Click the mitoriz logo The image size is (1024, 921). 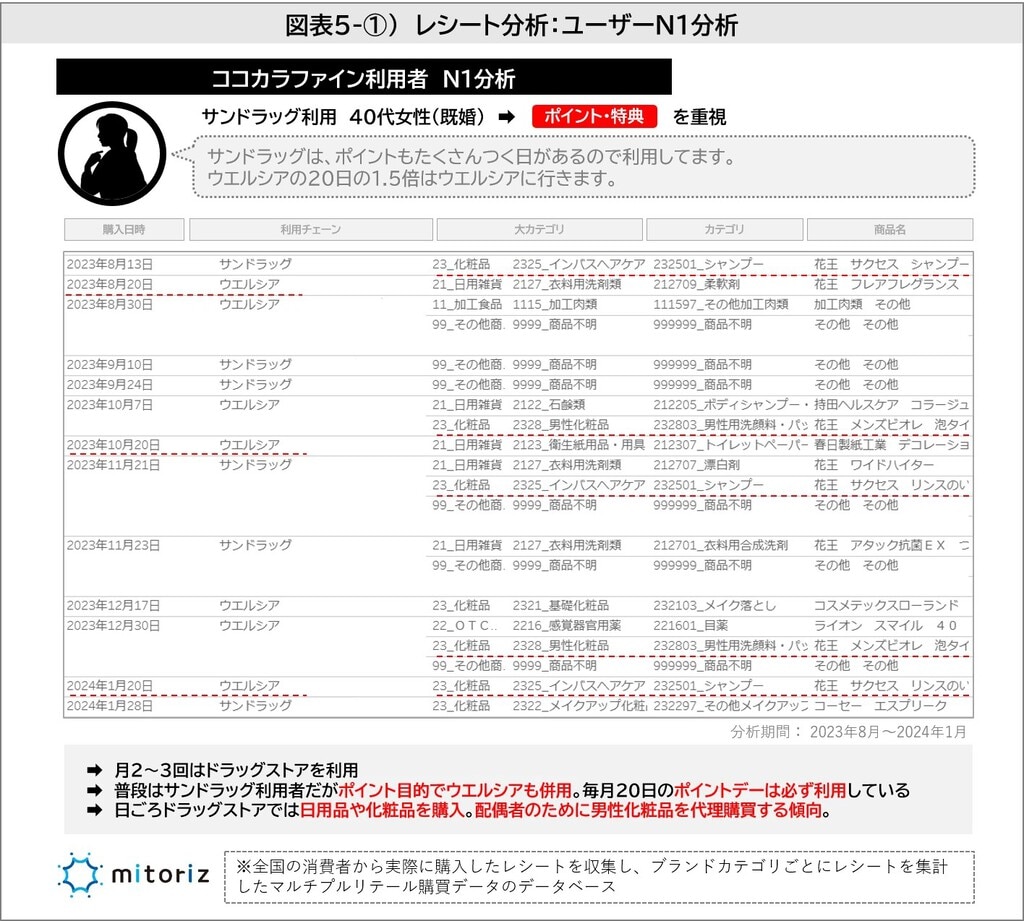(x=134, y=875)
